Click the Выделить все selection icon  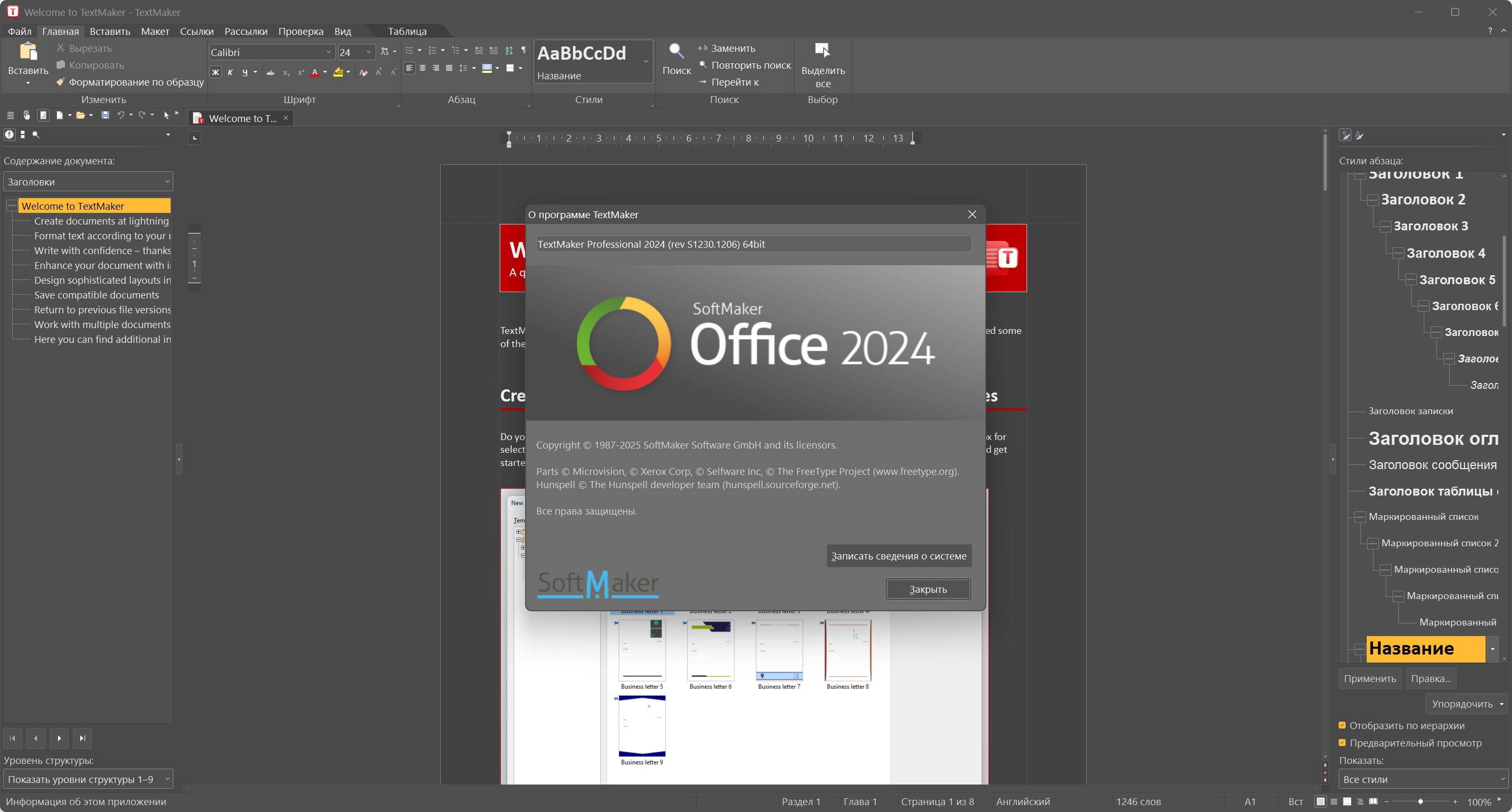click(x=823, y=51)
